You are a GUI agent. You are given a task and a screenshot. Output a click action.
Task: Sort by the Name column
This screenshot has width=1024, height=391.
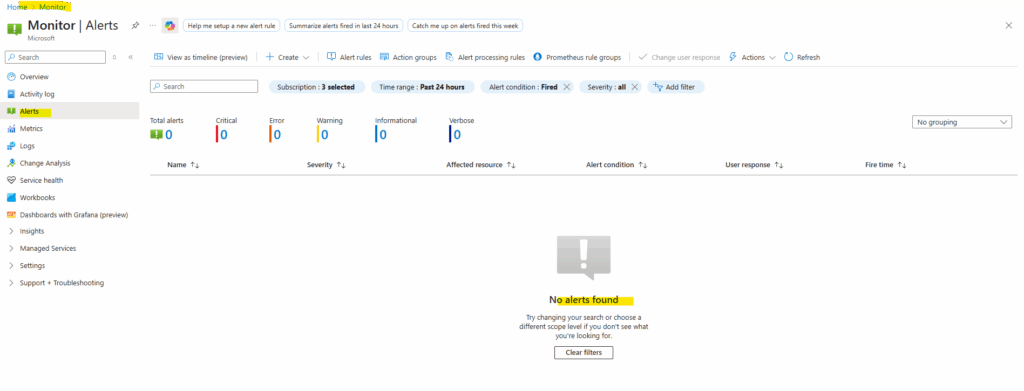pyautogui.click(x=183, y=165)
